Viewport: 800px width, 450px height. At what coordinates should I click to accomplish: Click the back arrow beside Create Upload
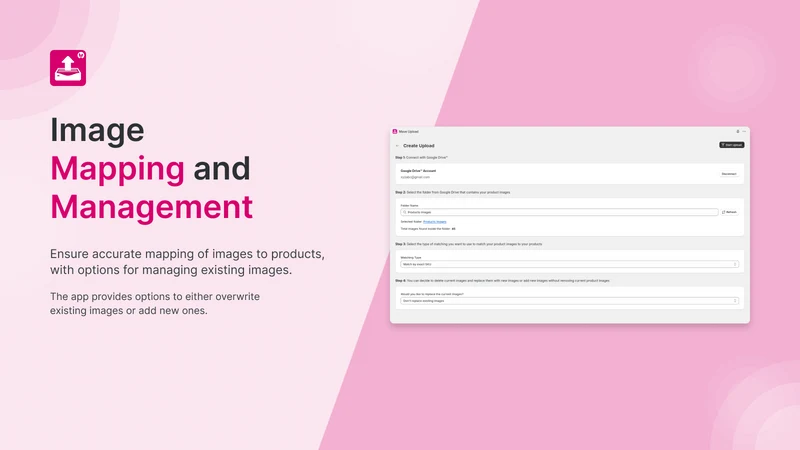[397, 146]
